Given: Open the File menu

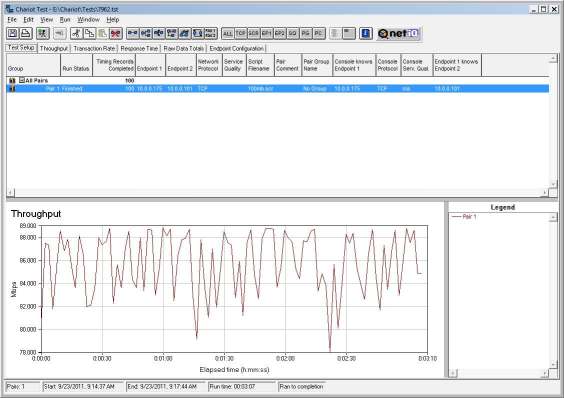Looking at the screenshot, I should click(12, 19).
